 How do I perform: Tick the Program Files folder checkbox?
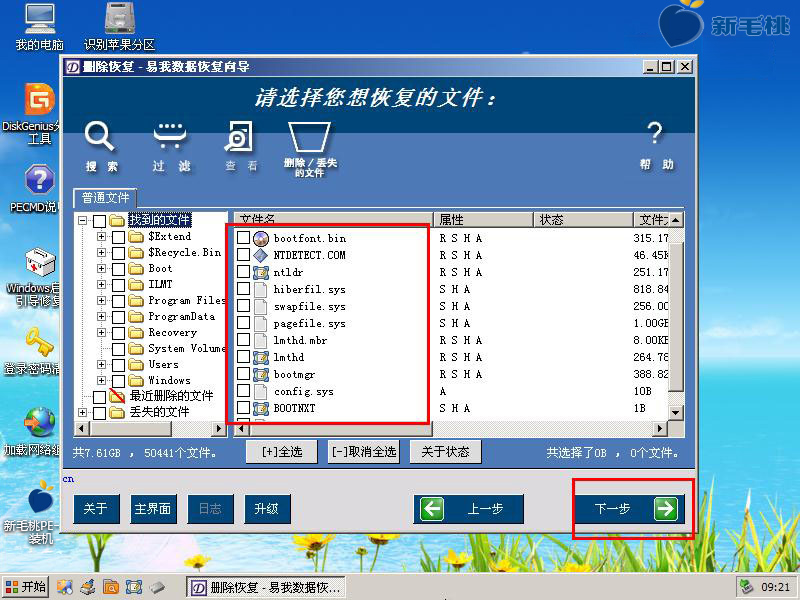(x=118, y=301)
